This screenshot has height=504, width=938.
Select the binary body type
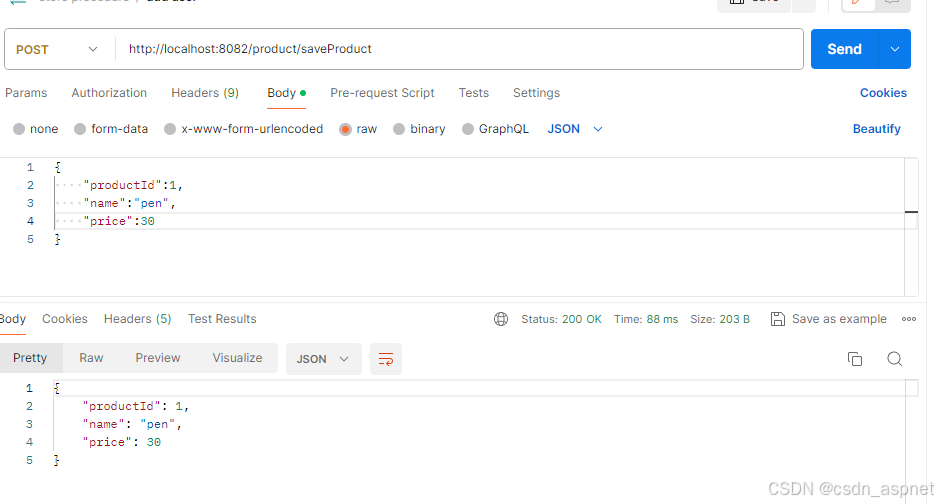pos(419,129)
